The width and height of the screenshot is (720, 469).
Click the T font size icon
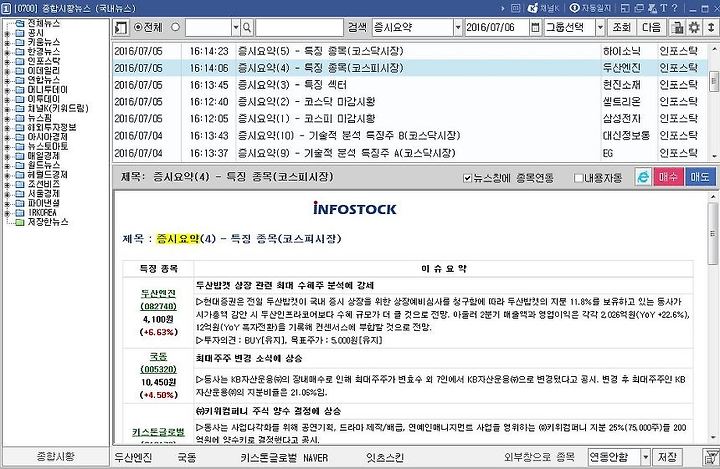[x=663, y=8]
